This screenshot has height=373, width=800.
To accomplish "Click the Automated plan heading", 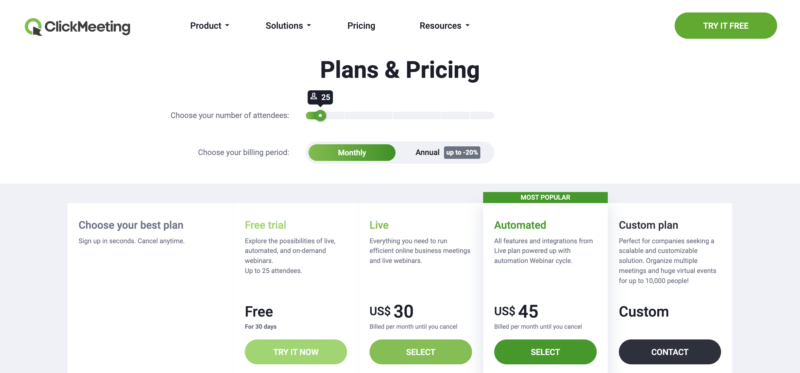I will [520, 225].
